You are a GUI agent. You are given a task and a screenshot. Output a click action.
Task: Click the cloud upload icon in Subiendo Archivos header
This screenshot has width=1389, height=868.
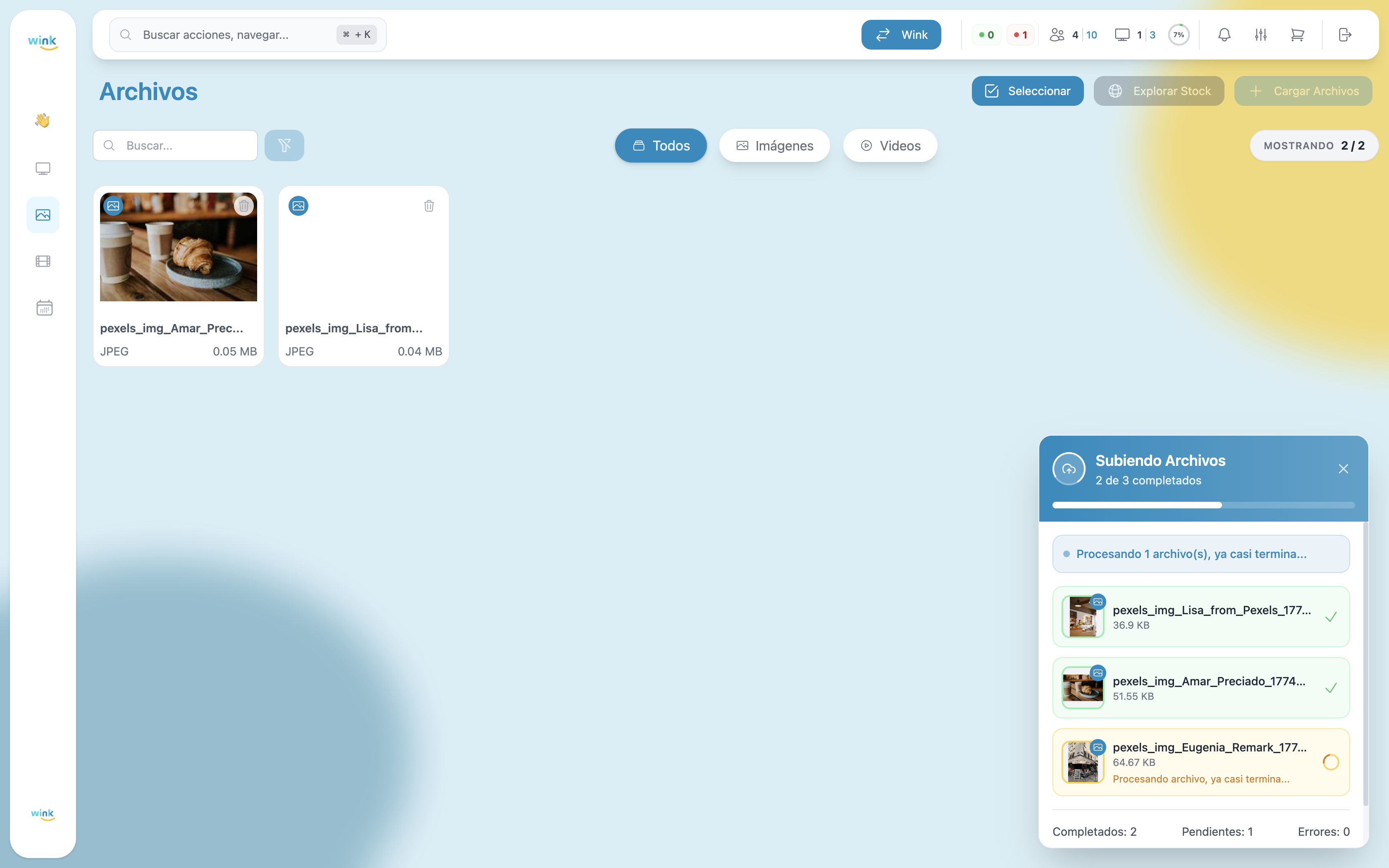point(1069,469)
